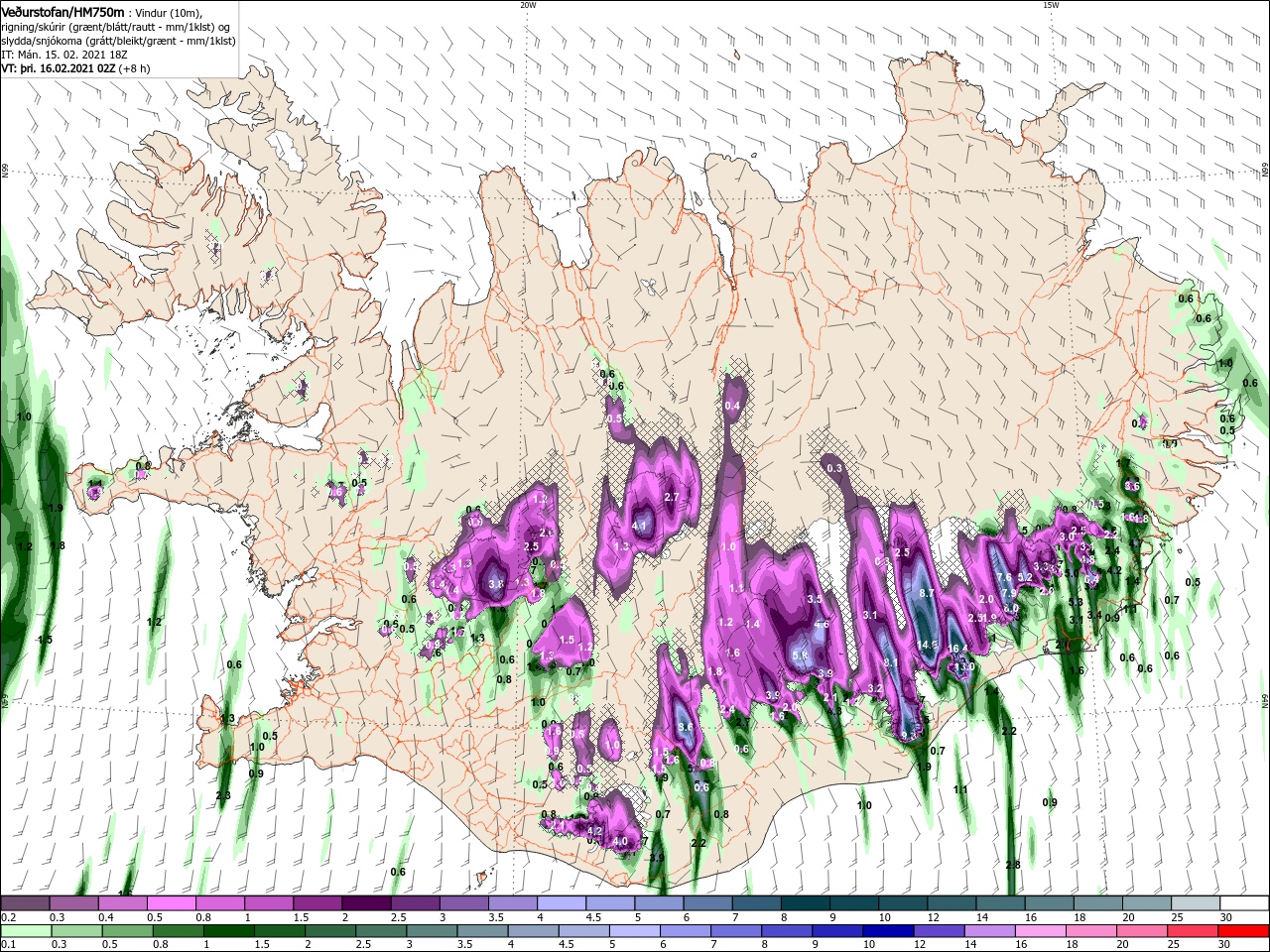Screen dimensions: 1270x952
Task: Pick the purple snow-scale swatch for 0.2–0.3
Action: [x=25, y=903]
